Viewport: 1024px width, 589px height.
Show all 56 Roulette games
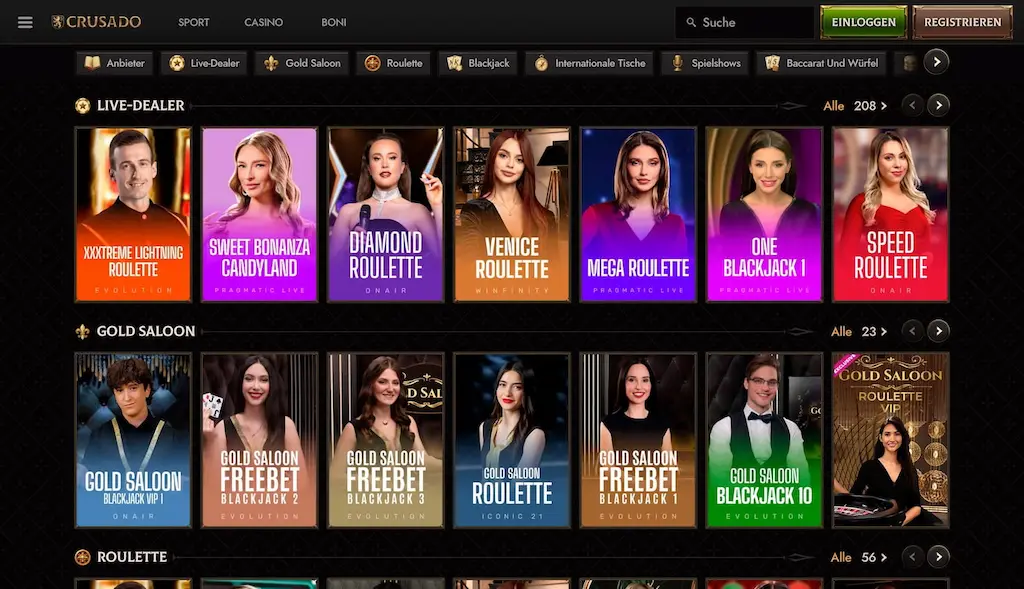(x=859, y=558)
